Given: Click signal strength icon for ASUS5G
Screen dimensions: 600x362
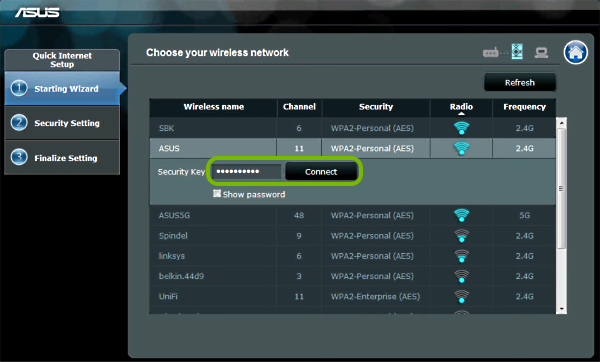Looking at the screenshot, I should coord(461,215).
